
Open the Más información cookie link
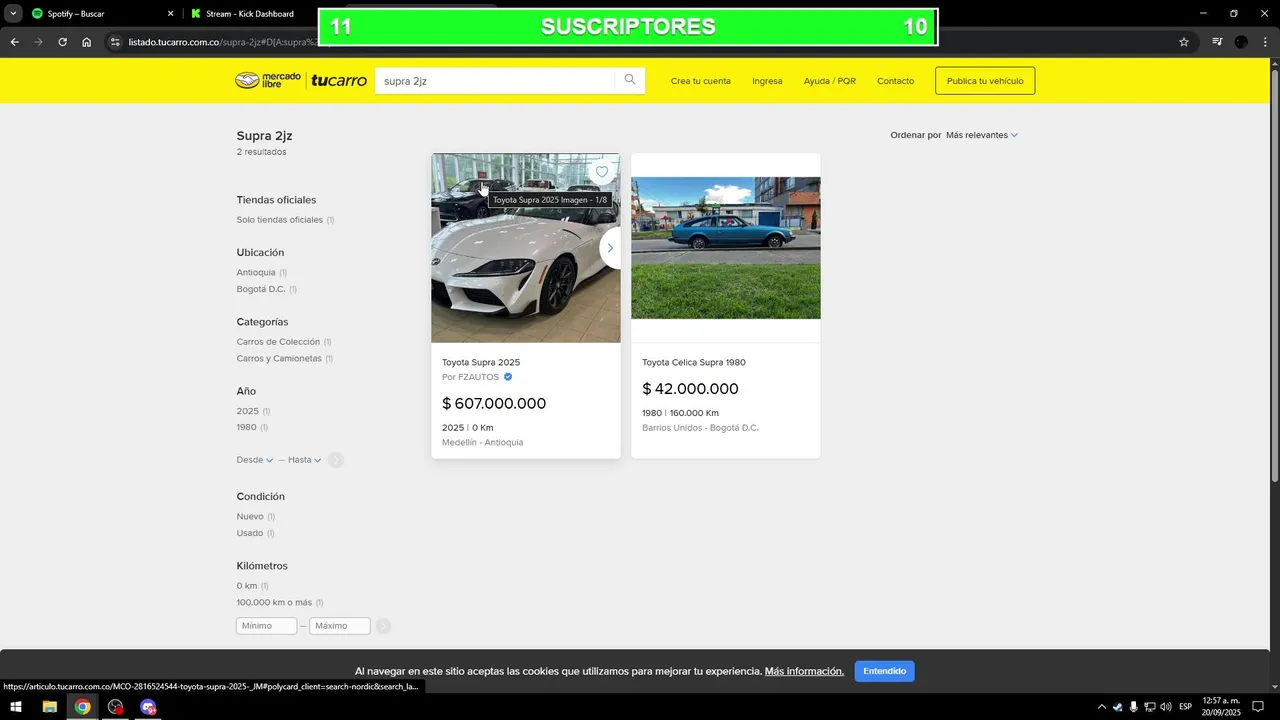point(804,671)
